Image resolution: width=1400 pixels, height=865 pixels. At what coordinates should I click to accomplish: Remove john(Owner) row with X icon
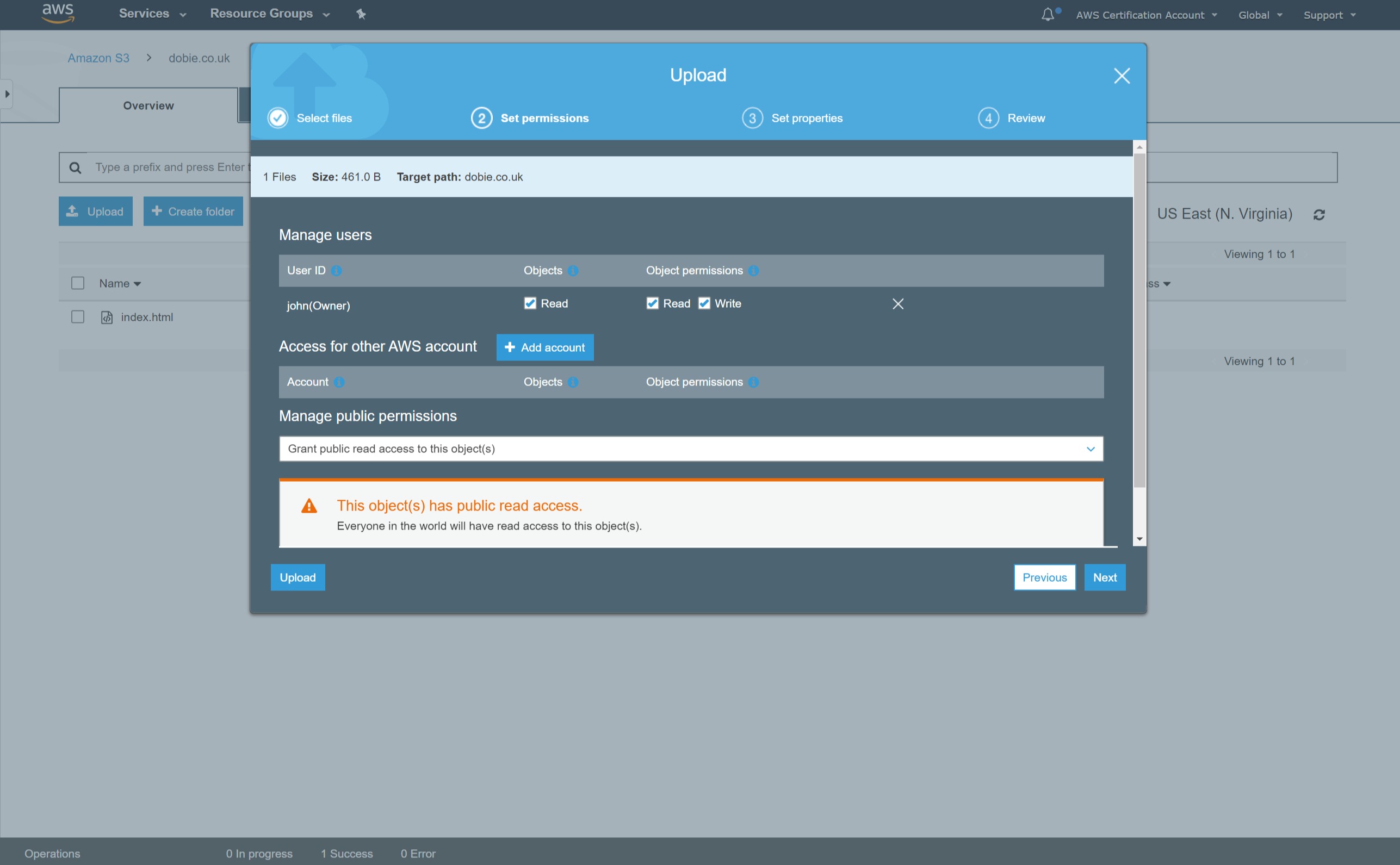(897, 304)
